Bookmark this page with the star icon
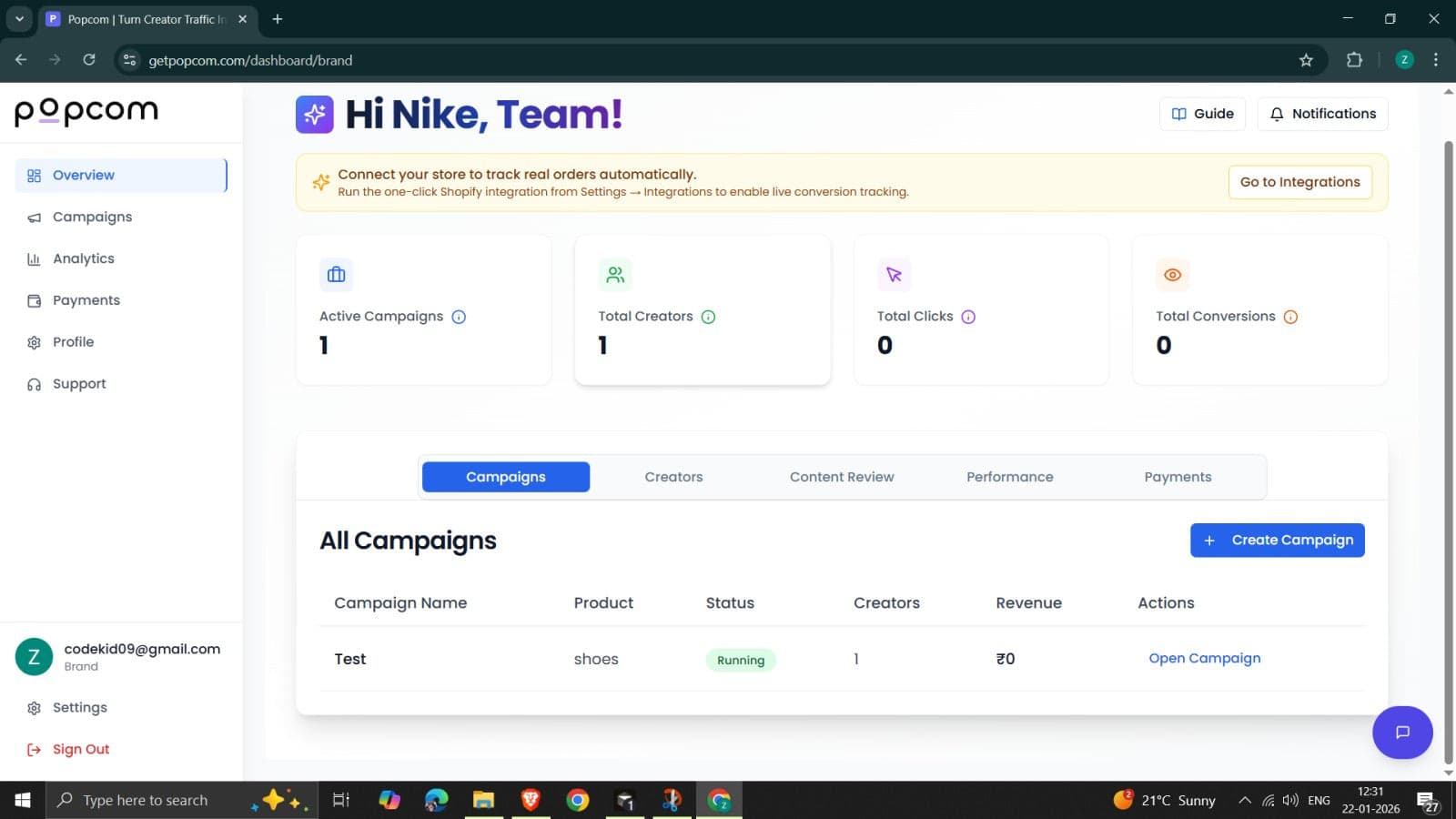1456x819 pixels. [1306, 60]
